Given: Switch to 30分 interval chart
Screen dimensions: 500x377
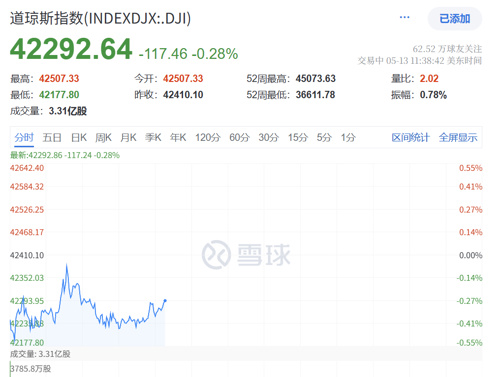Looking at the screenshot, I should point(268,137).
